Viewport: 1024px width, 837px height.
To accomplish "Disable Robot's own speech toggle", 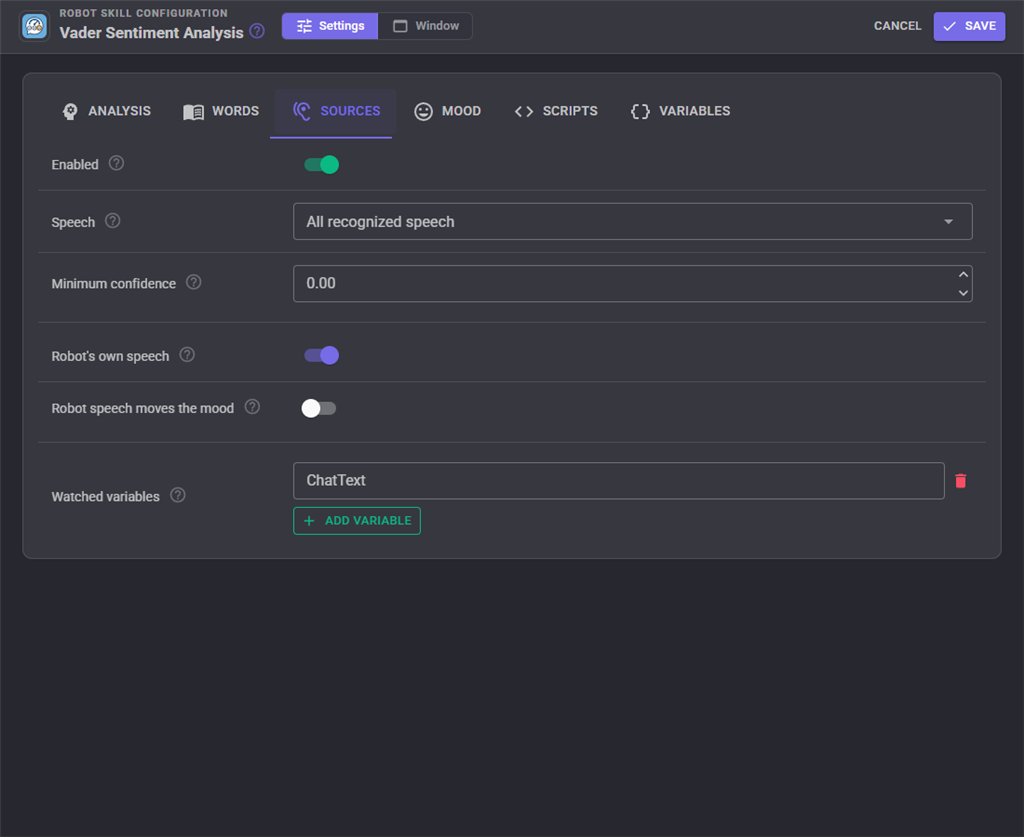I will tap(321, 355).
